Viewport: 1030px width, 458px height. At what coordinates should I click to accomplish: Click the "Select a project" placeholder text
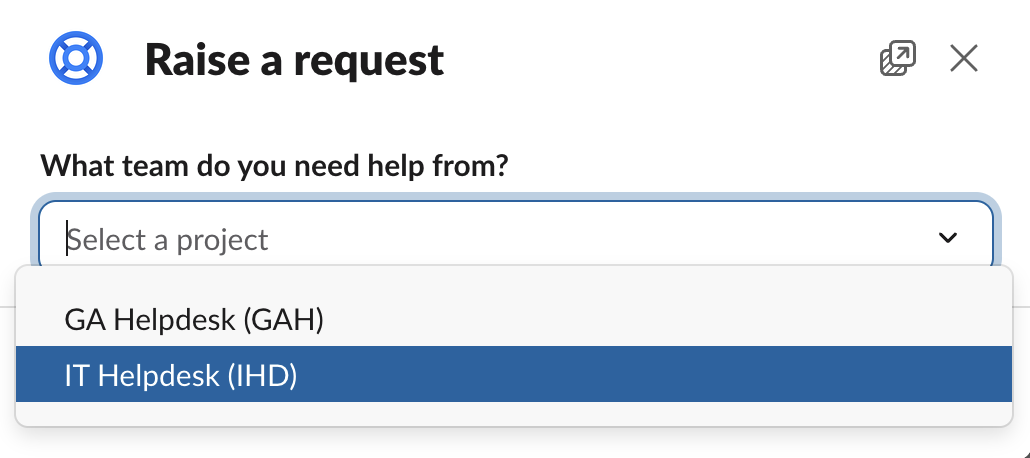pos(168,240)
